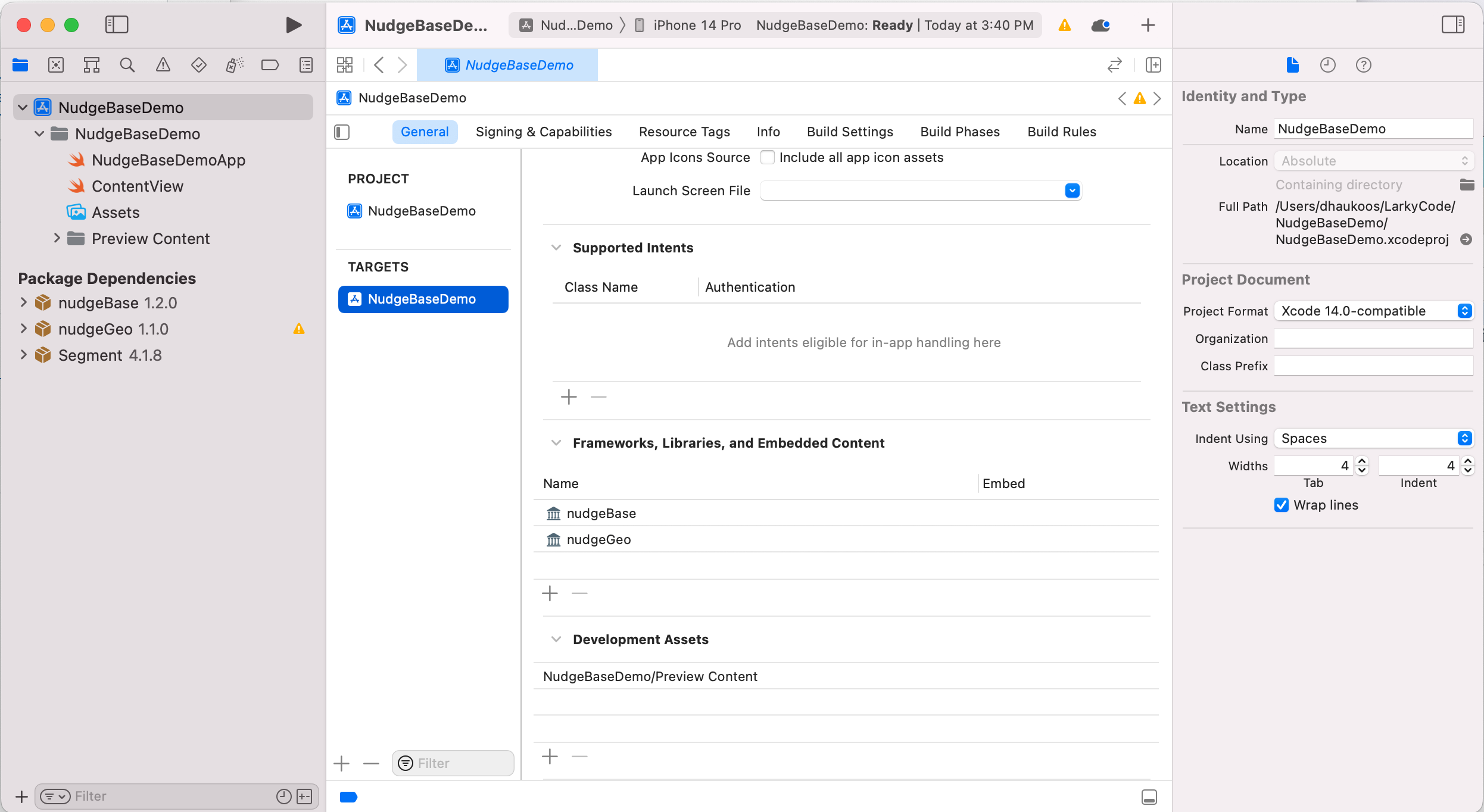Show the History inspector
This screenshot has width=1484, height=812.
(x=1328, y=65)
